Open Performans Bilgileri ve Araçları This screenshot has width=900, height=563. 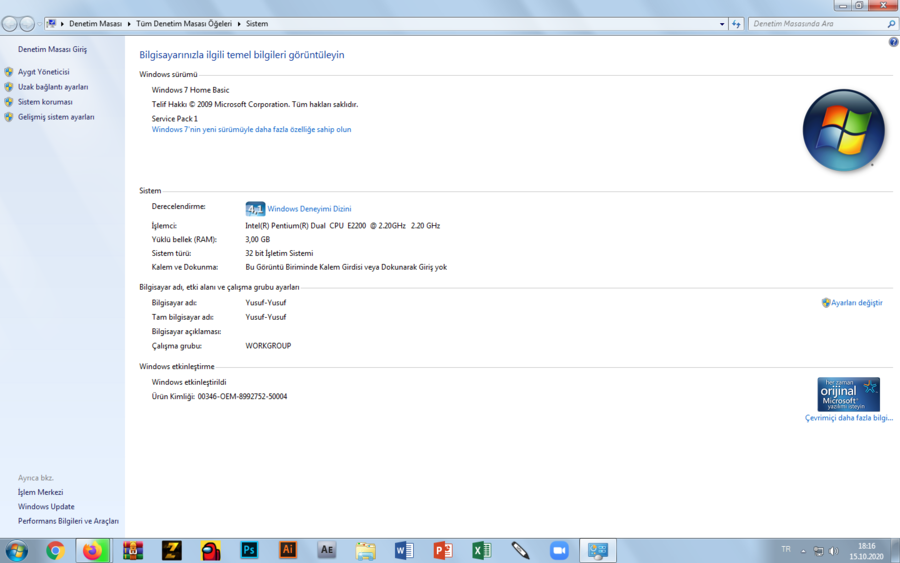click(68, 521)
